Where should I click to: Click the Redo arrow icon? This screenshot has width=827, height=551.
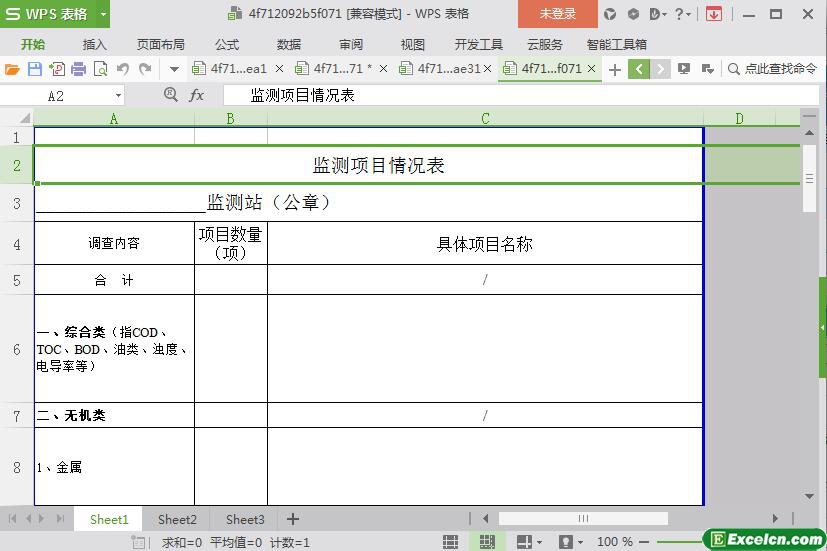click(145, 69)
